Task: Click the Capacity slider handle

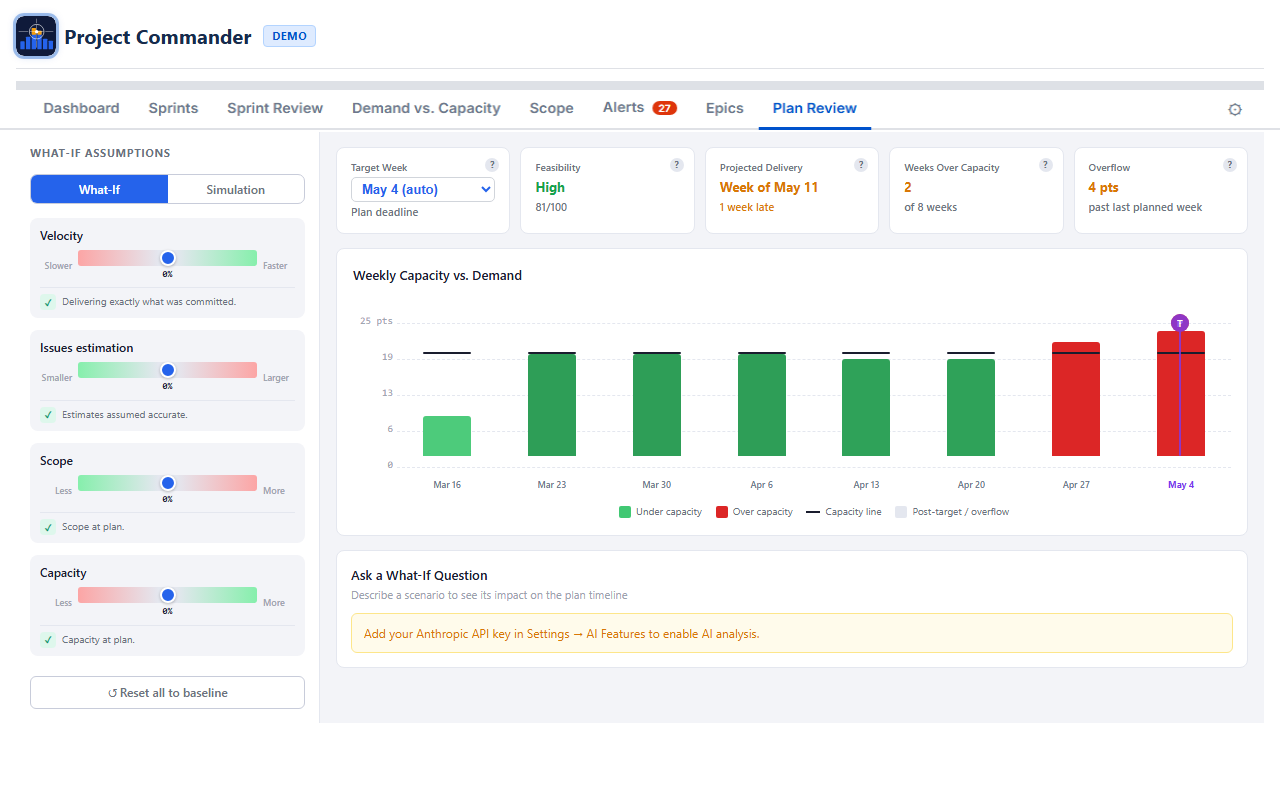Action: (x=168, y=595)
